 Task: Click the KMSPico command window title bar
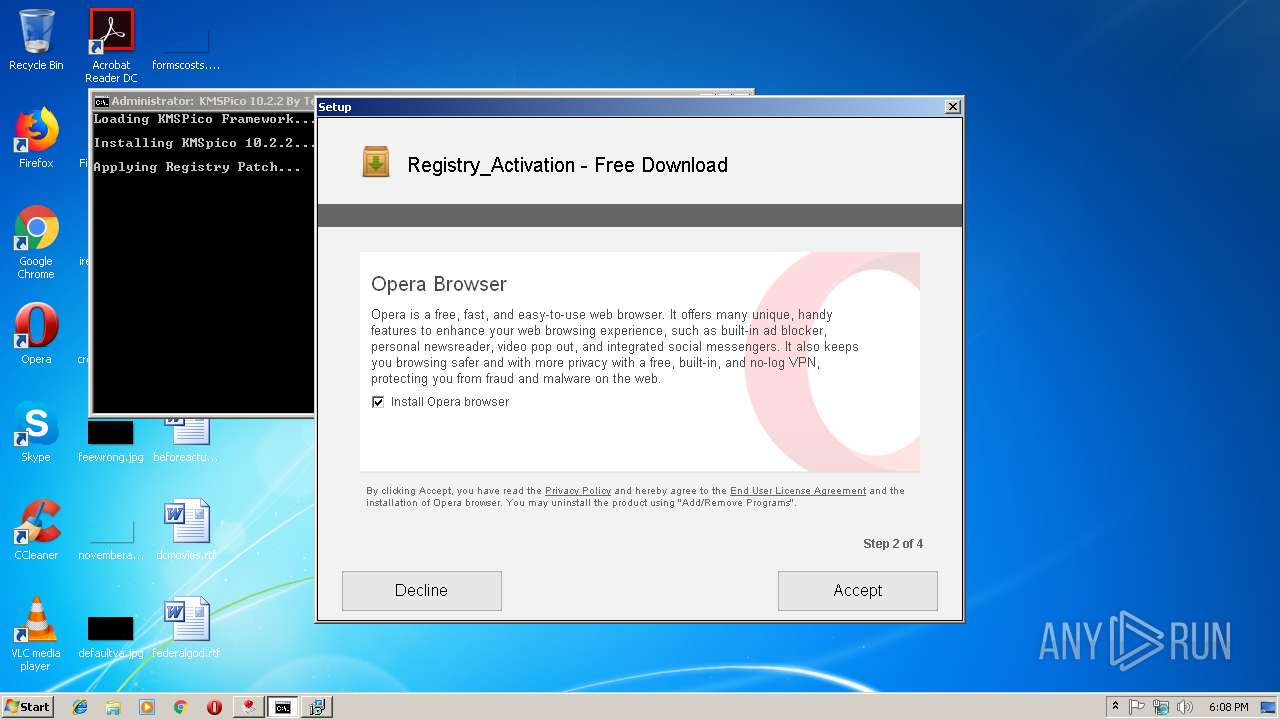pyautogui.click(x=204, y=101)
